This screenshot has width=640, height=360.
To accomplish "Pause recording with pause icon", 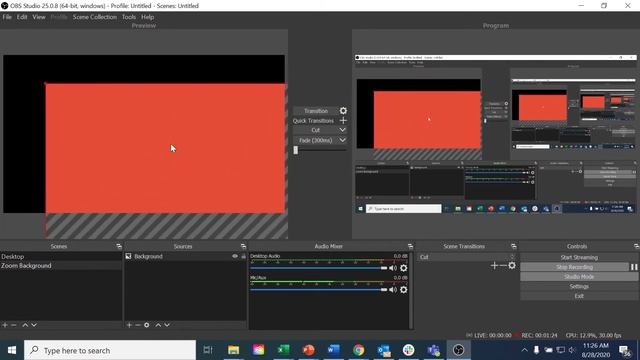I will [634, 267].
